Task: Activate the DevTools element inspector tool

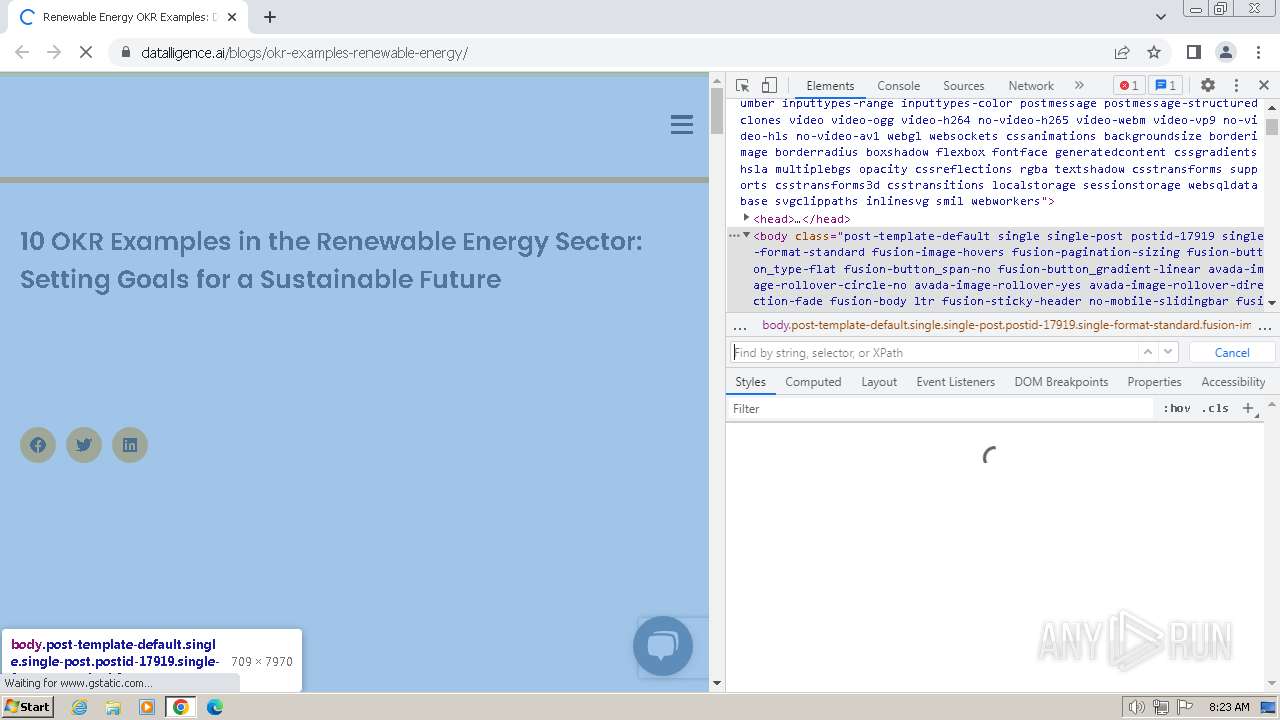Action: point(742,86)
